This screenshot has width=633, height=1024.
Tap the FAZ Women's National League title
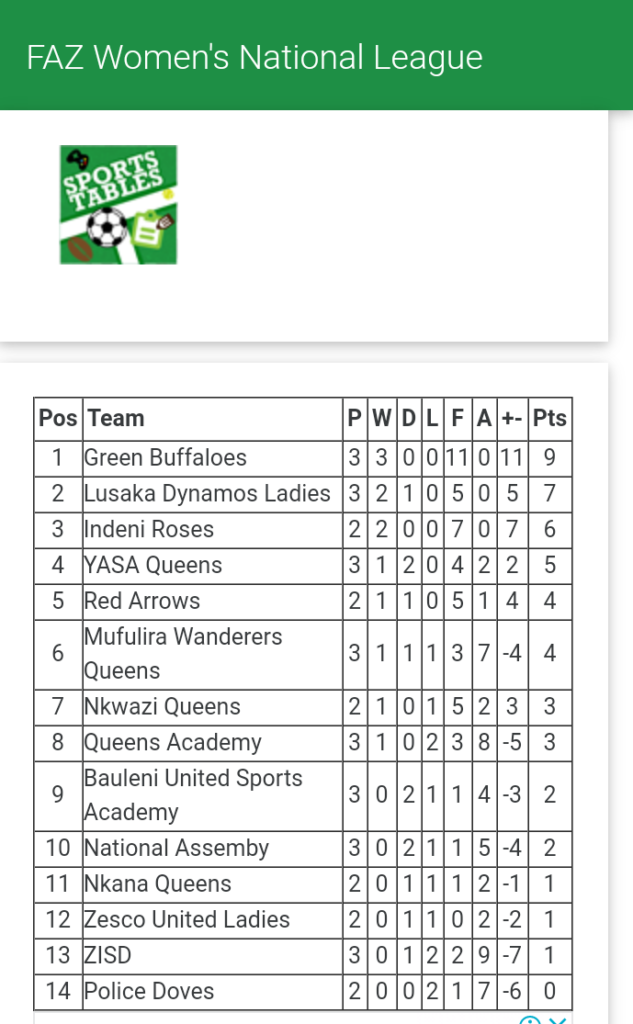coord(254,57)
